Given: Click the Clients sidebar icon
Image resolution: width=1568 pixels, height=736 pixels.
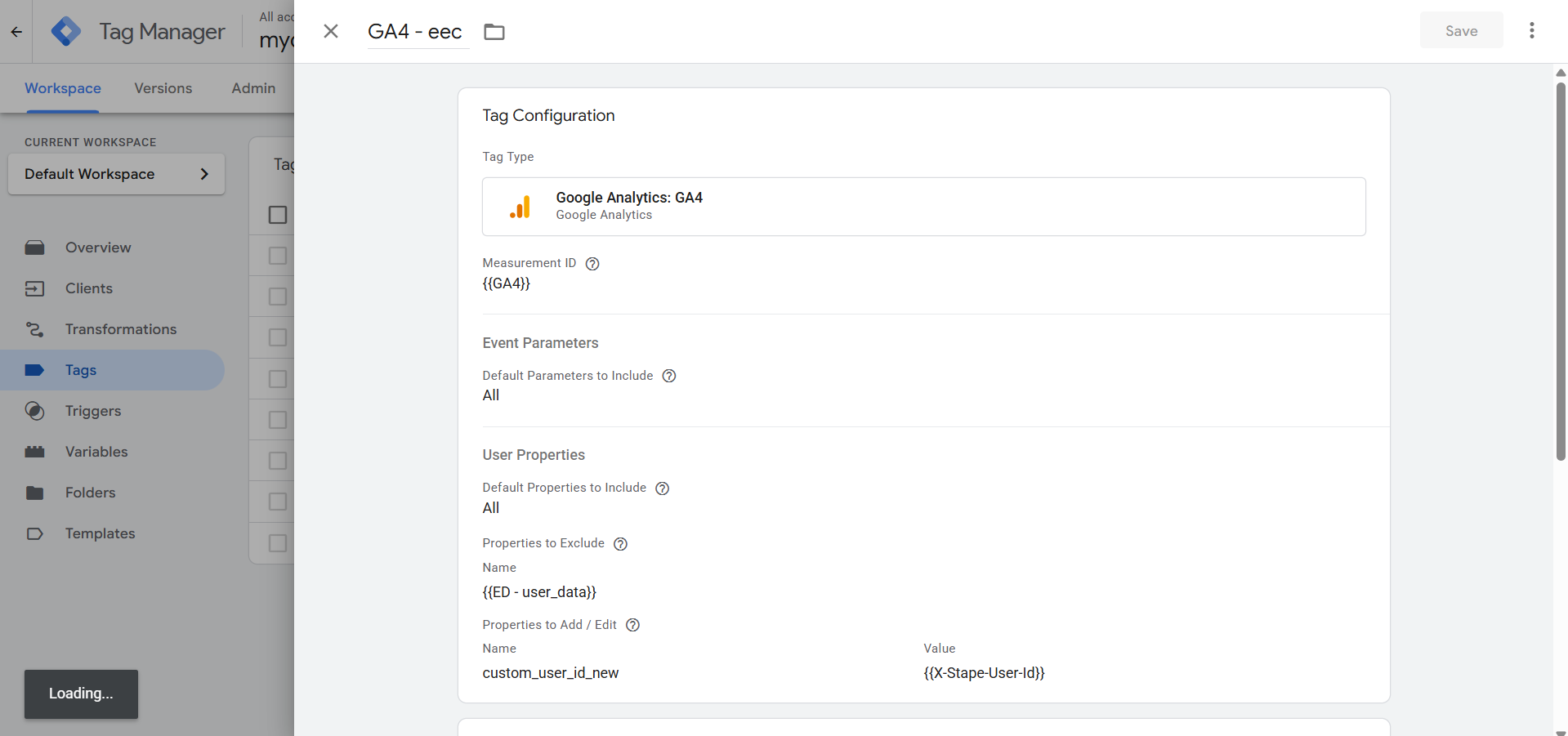Looking at the screenshot, I should coord(34,288).
